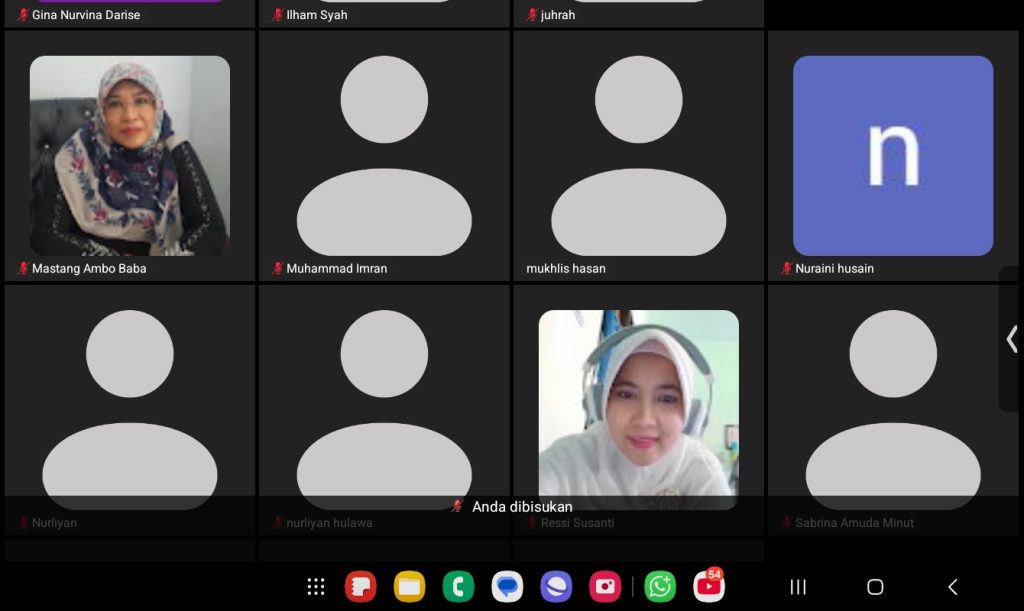The image size is (1024, 611).
Task: Tap the Recents navigation button
Action: (798, 587)
